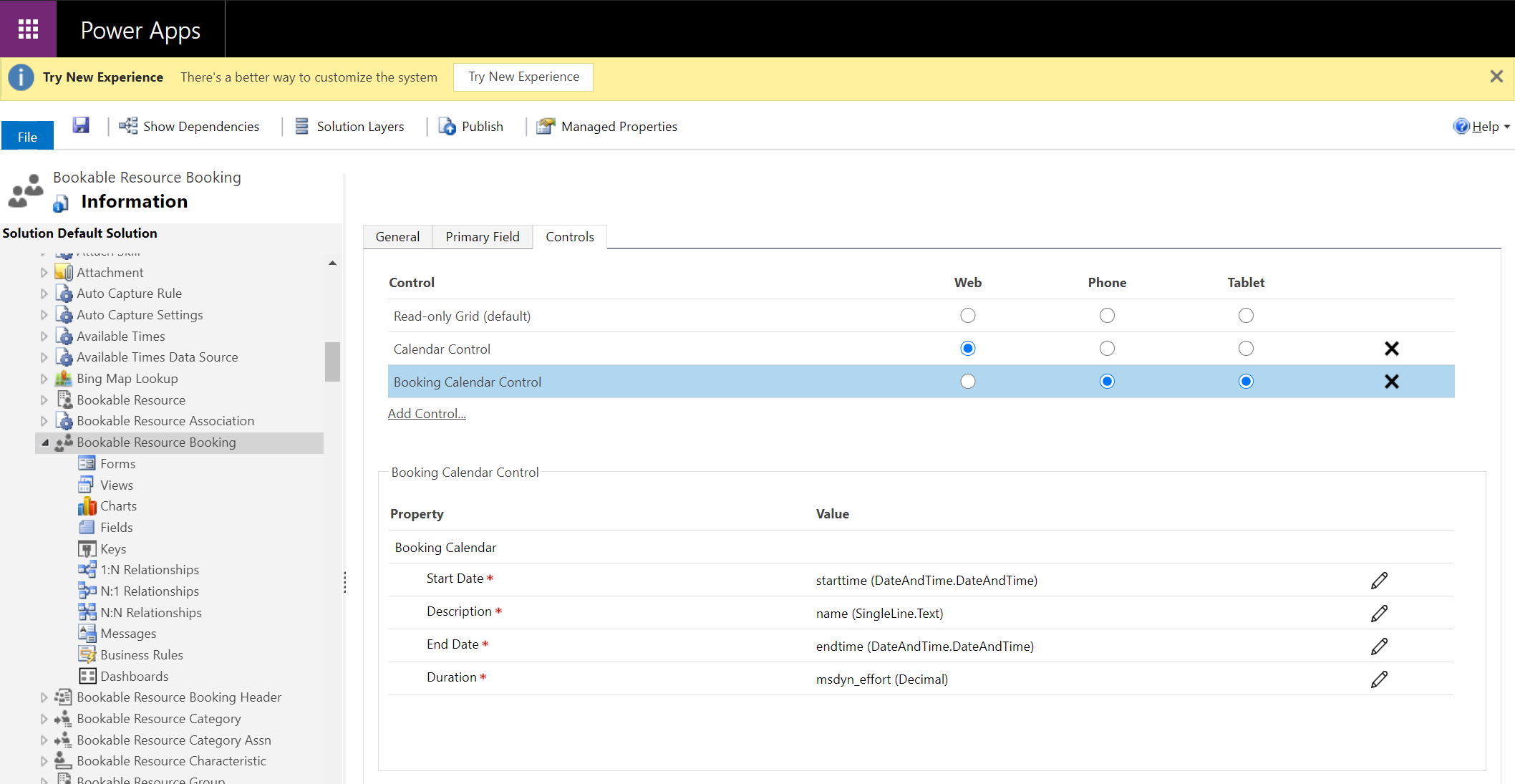Click the Managed Properties icon
Image resolution: width=1515 pixels, height=784 pixels.
point(544,126)
